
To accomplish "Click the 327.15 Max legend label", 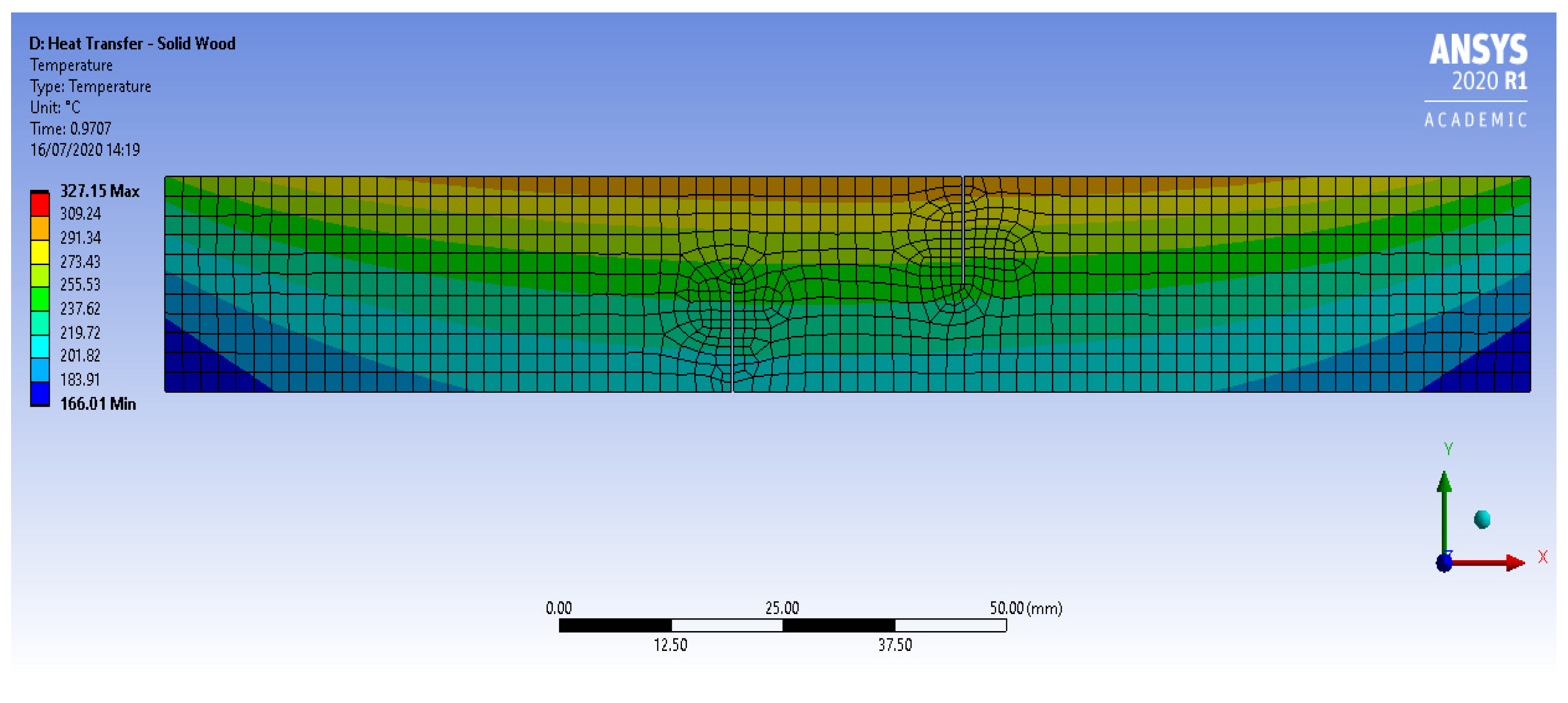I will coord(100,191).
